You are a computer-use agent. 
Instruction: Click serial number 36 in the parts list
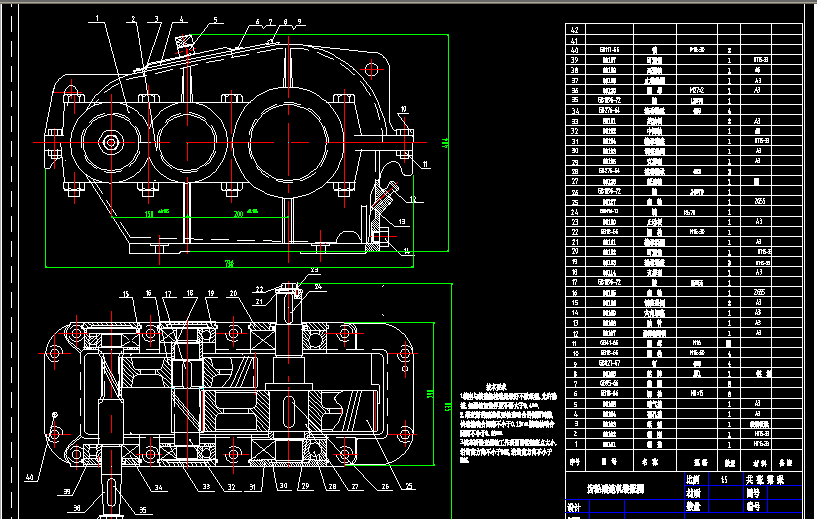tap(575, 90)
